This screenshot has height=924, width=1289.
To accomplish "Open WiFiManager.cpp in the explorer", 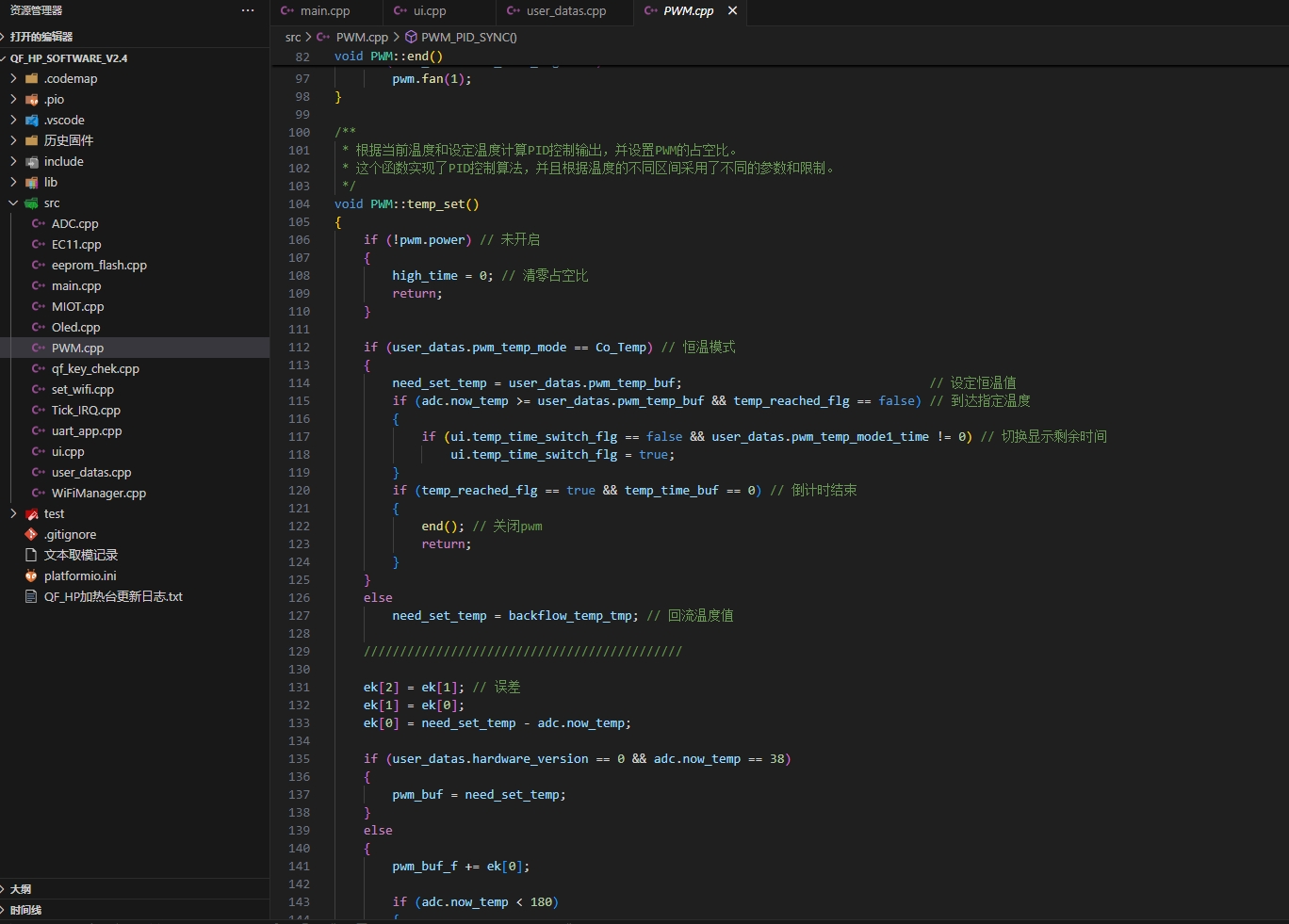I will (98, 493).
